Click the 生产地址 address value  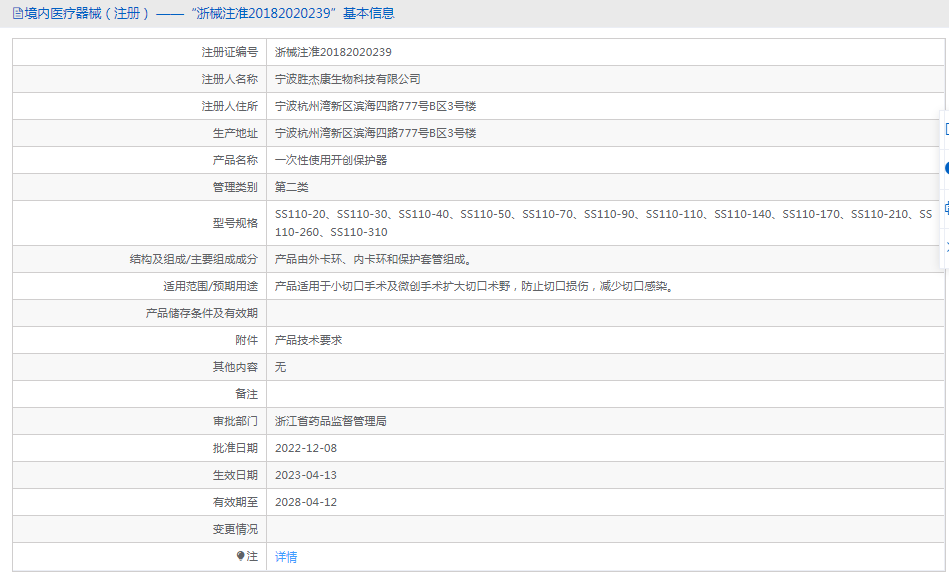click(375, 133)
